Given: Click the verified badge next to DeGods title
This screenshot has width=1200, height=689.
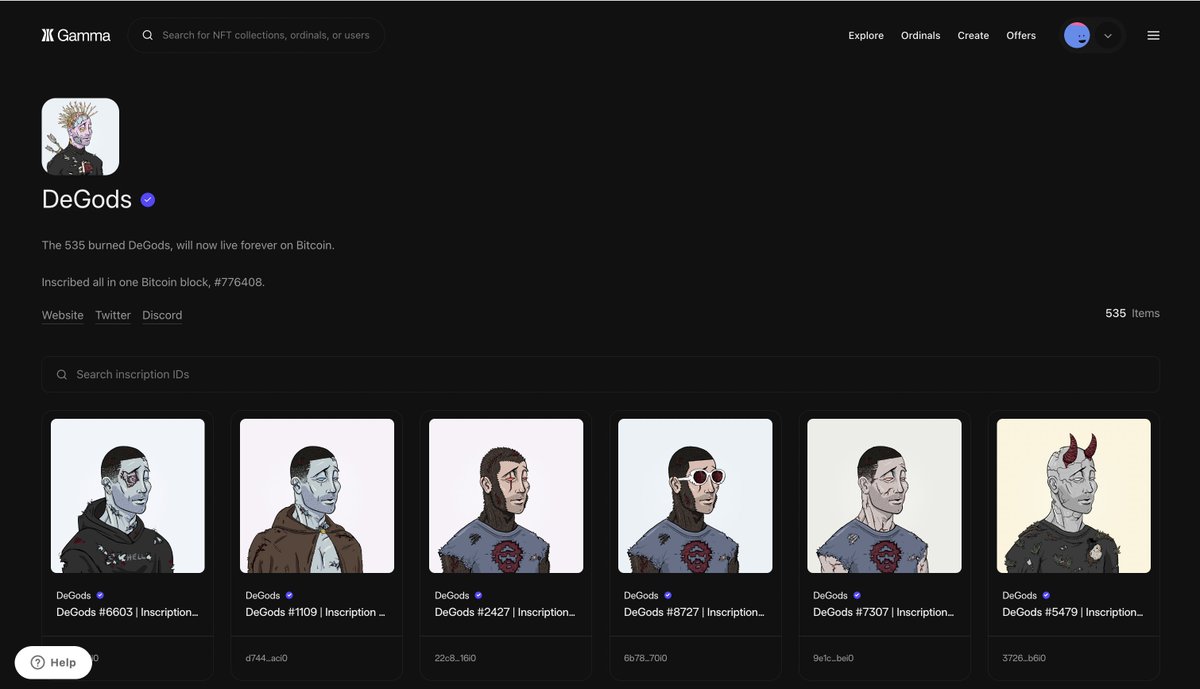Looking at the screenshot, I should click(148, 200).
